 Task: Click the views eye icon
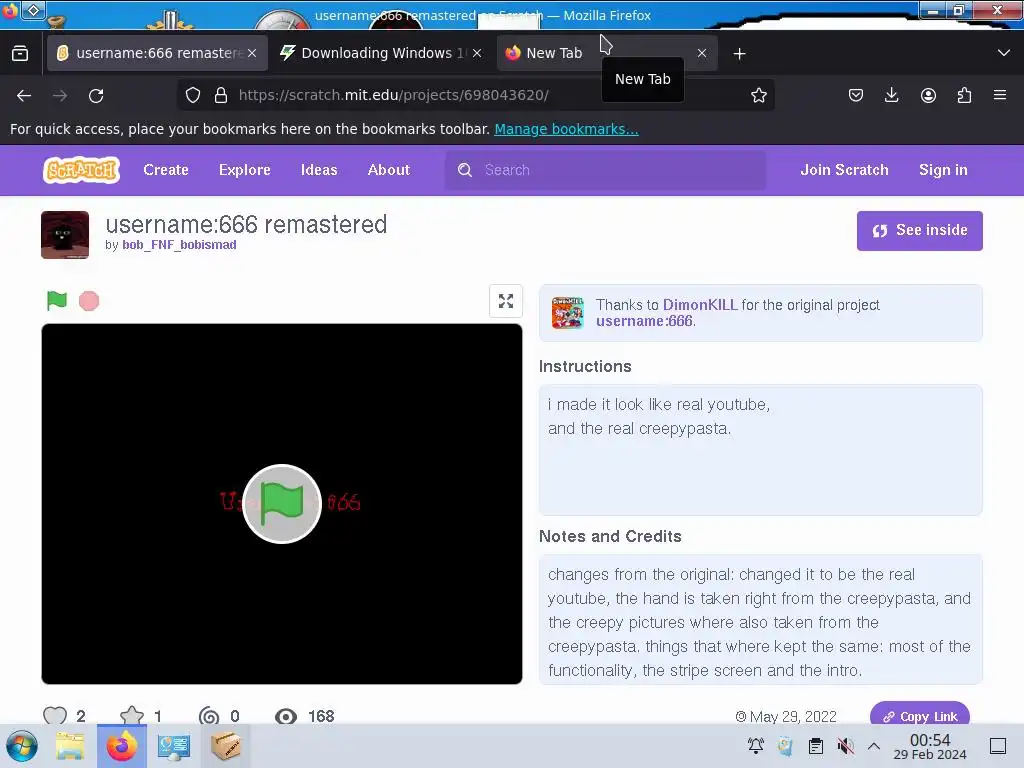[285, 716]
